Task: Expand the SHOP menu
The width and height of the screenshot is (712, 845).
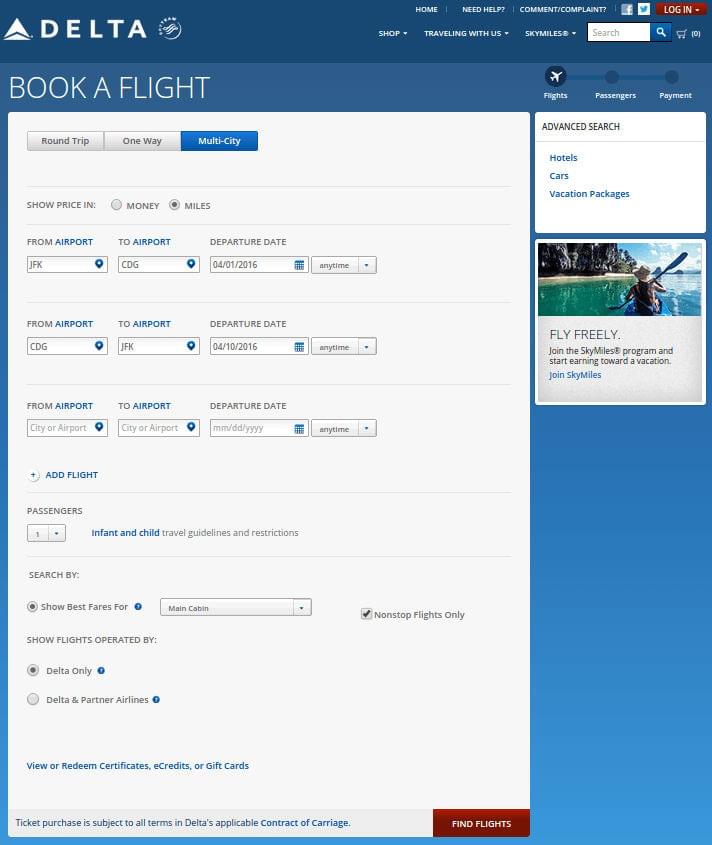Action: (392, 33)
